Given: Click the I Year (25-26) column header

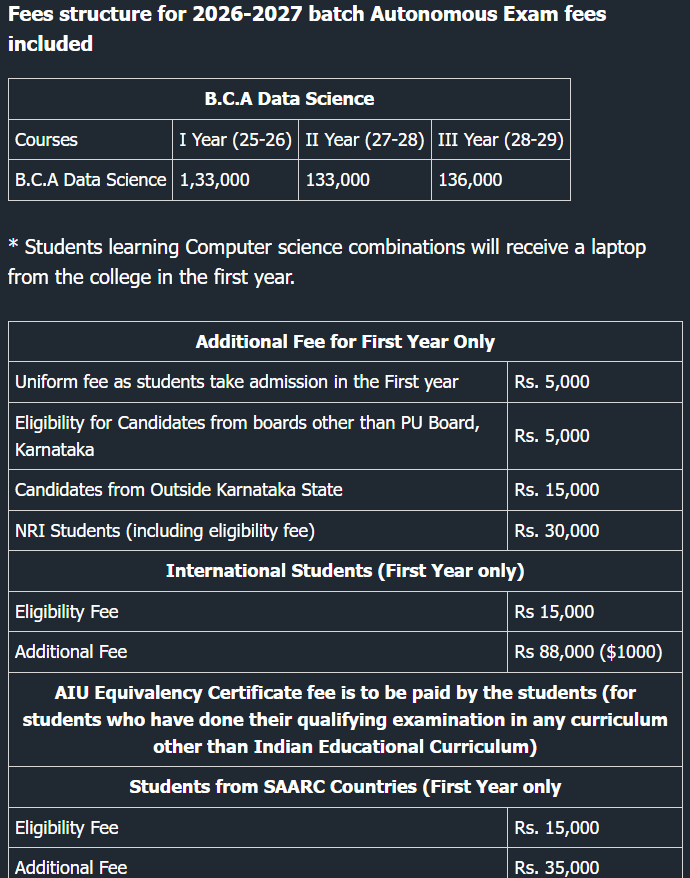Looking at the screenshot, I should click(x=235, y=140).
